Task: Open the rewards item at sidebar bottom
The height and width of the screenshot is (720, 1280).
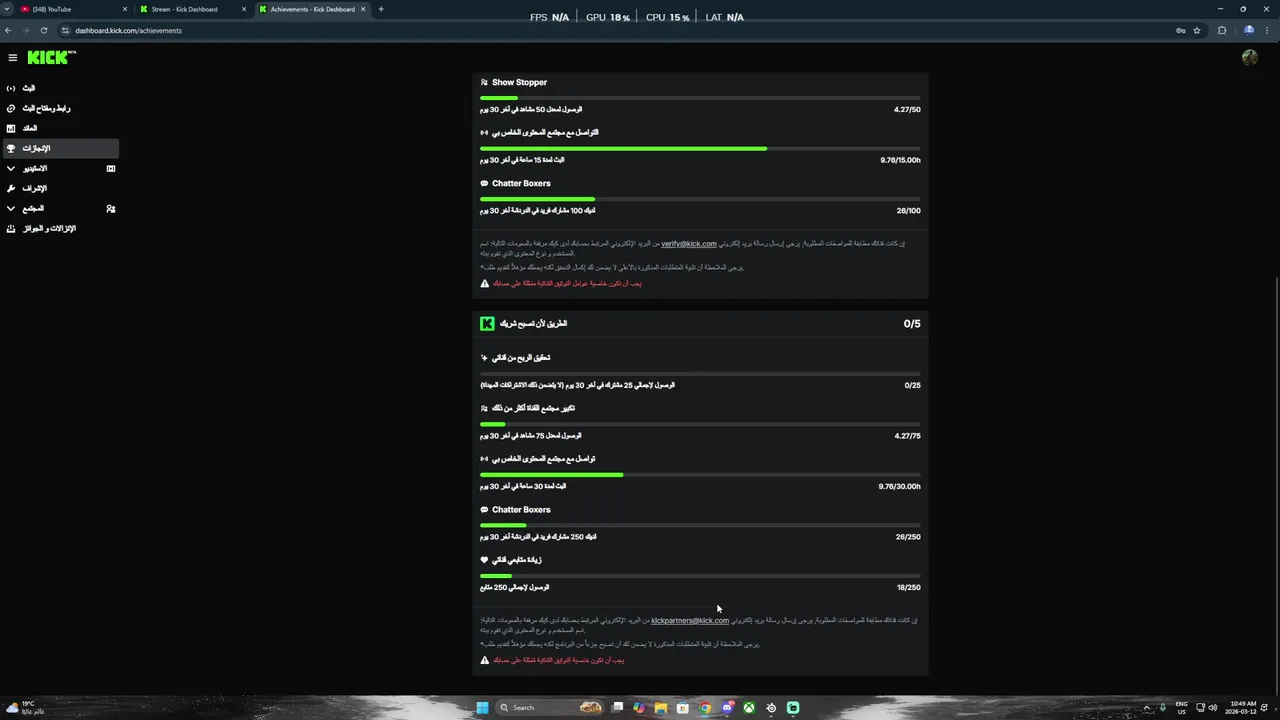Action: [60, 228]
